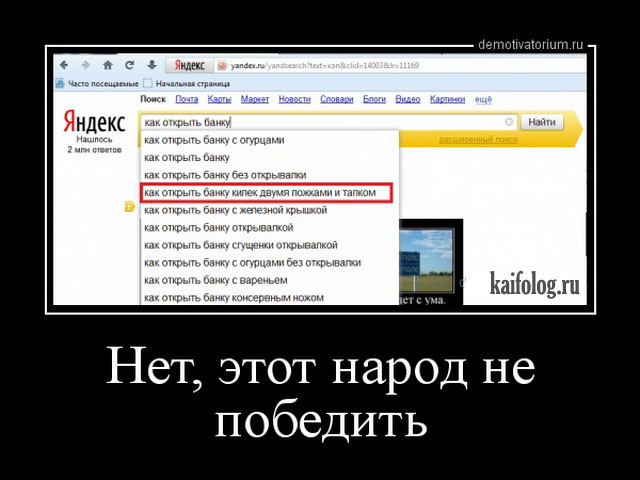Choose suggestion как открыть банку сгущенки открывалкой
The width and height of the screenshot is (640, 480).
point(269,245)
